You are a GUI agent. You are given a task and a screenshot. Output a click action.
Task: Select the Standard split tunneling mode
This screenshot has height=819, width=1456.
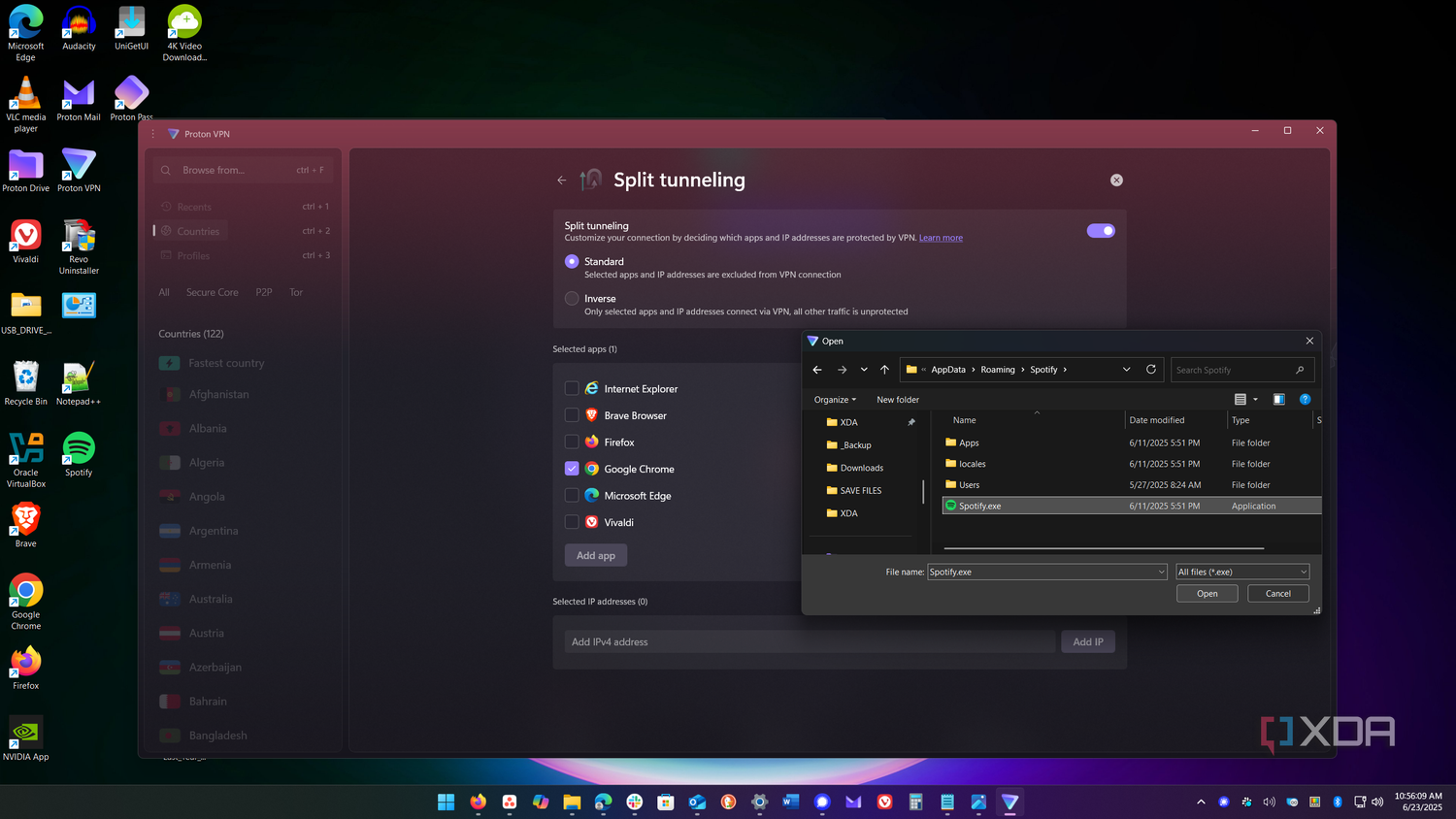coord(572,261)
